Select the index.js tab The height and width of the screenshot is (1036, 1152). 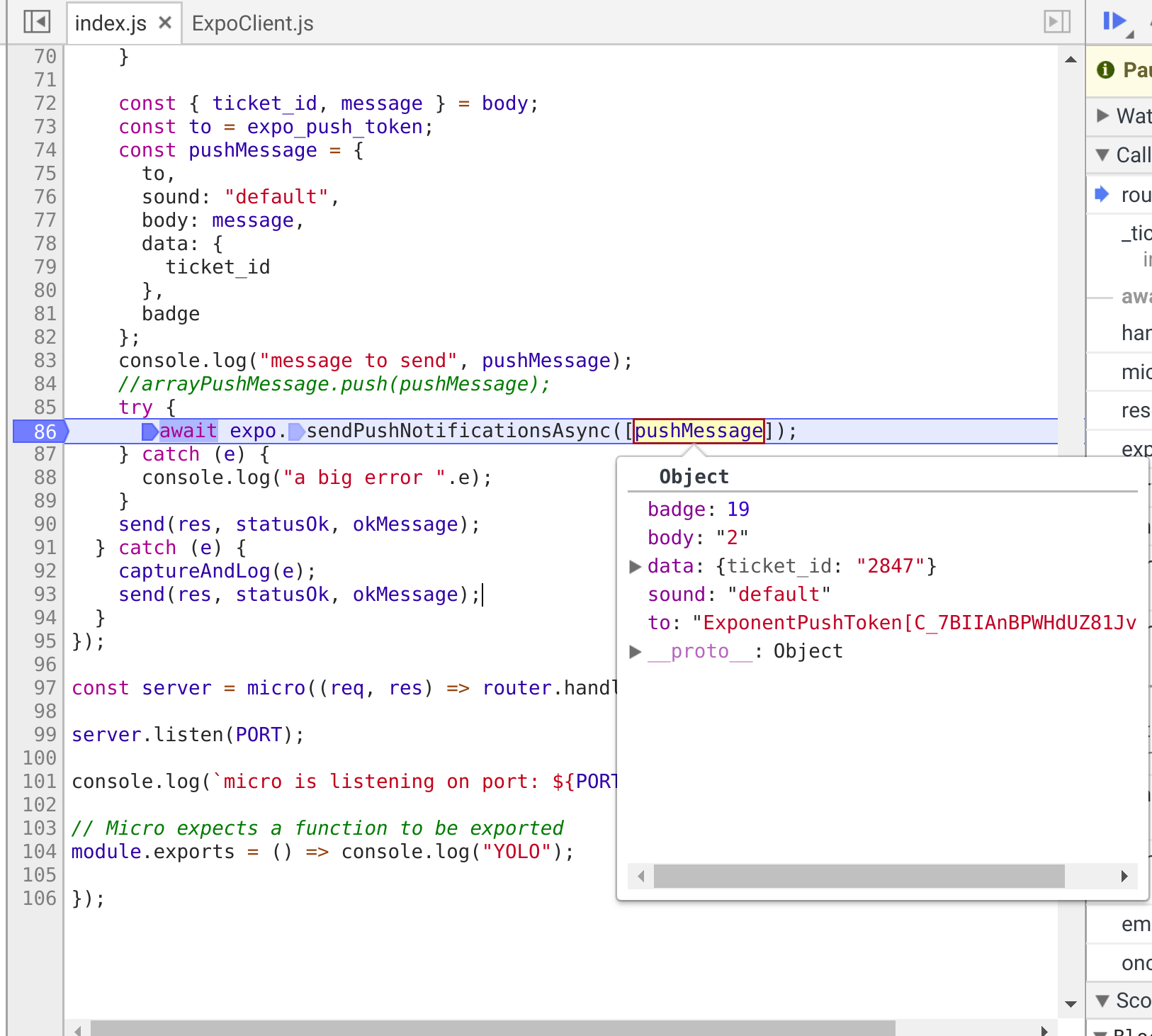[x=111, y=23]
